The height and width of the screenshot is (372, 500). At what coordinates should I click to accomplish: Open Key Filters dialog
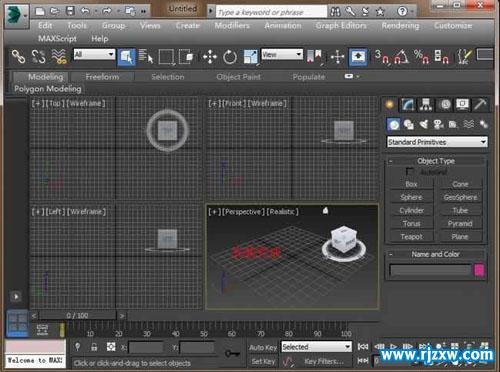tap(324, 361)
